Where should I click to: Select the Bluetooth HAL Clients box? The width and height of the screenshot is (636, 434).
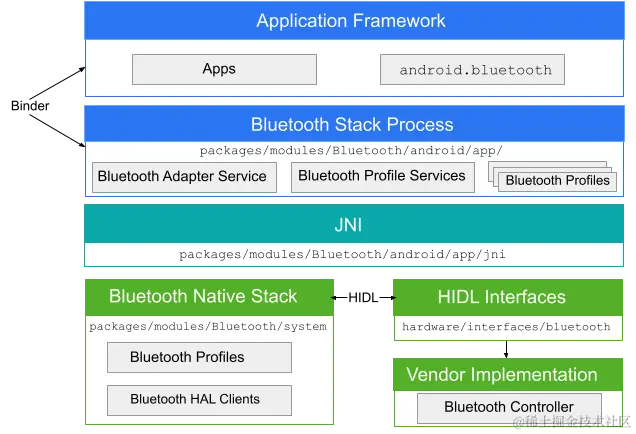[x=199, y=400]
